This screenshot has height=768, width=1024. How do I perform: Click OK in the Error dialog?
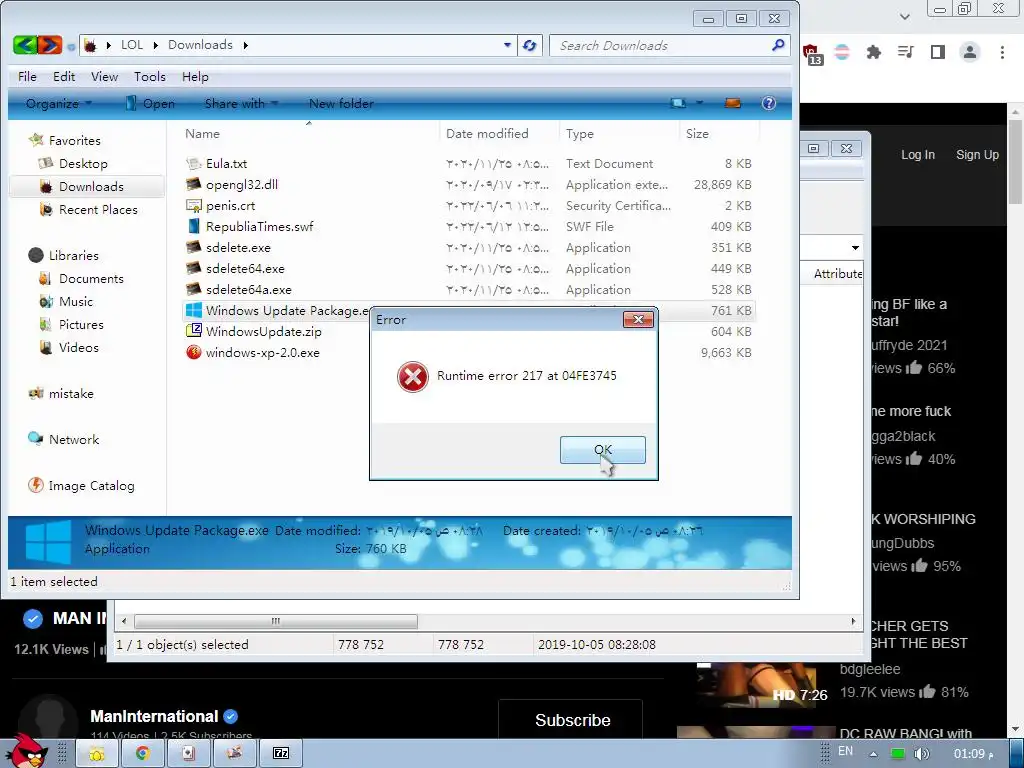tap(602, 450)
